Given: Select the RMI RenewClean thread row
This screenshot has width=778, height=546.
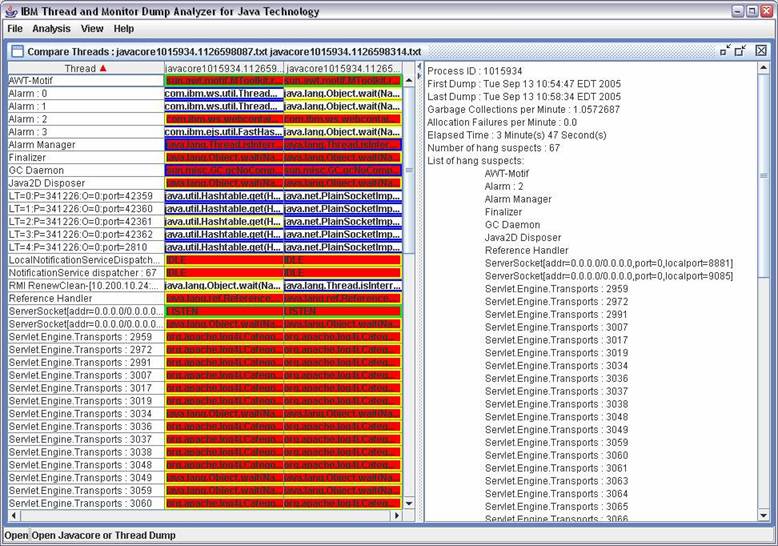Looking at the screenshot, I should coord(205,286).
